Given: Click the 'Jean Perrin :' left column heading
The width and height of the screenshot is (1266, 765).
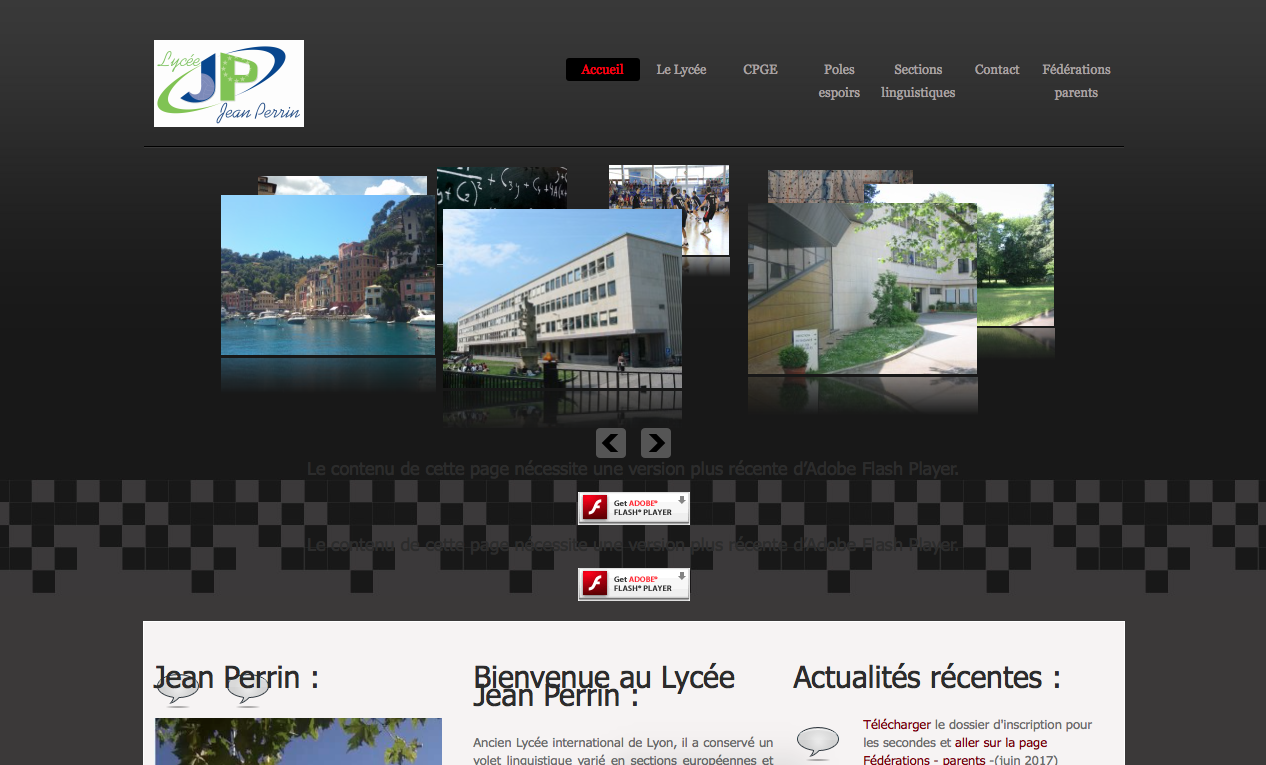Looking at the screenshot, I should coord(236,677).
